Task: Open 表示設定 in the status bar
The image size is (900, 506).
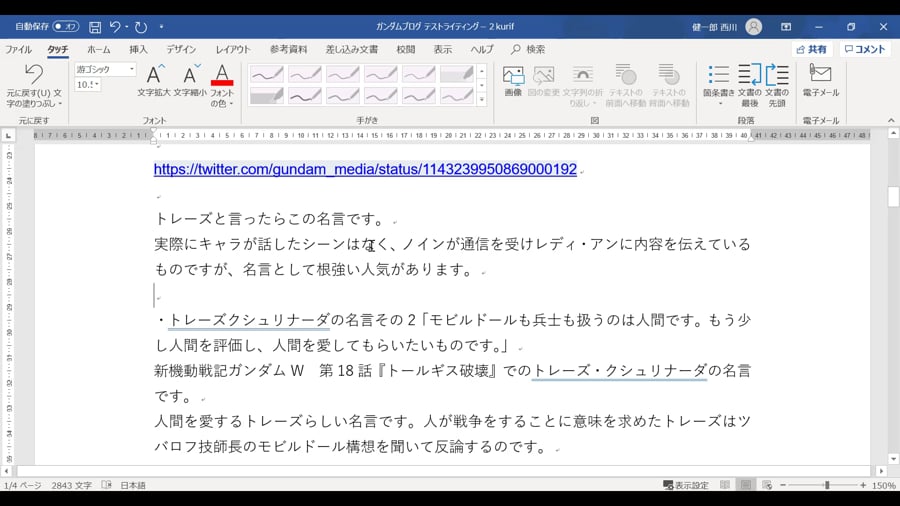Action: point(686,485)
